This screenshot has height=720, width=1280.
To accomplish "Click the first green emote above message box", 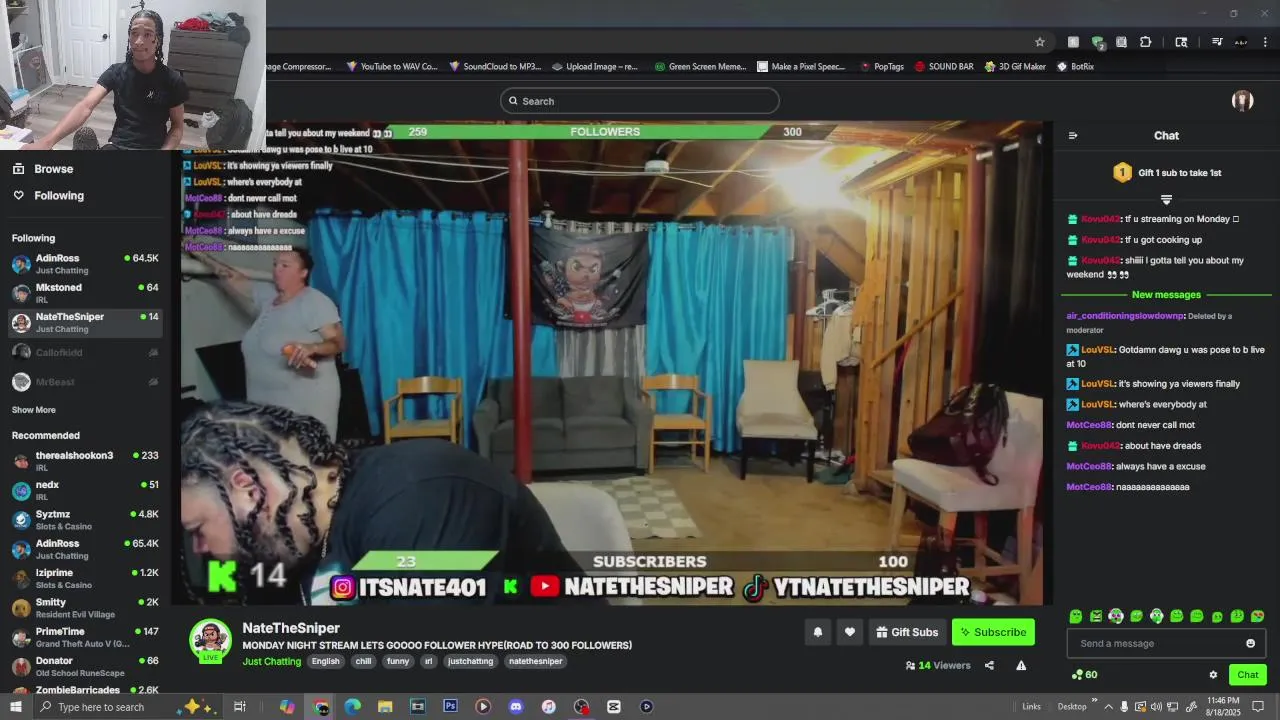I will tap(1075, 616).
